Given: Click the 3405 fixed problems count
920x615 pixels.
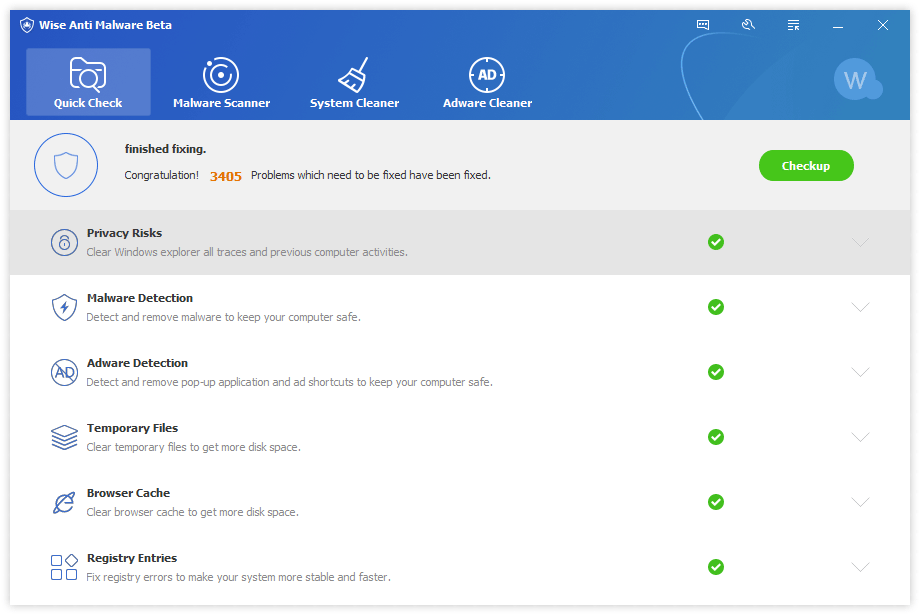Looking at the screenshot, I should pos(226,176).
